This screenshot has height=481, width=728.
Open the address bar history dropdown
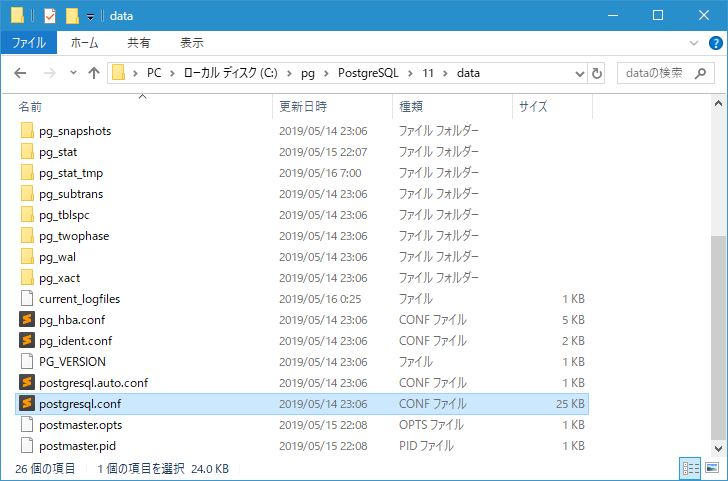click(579, 73)
